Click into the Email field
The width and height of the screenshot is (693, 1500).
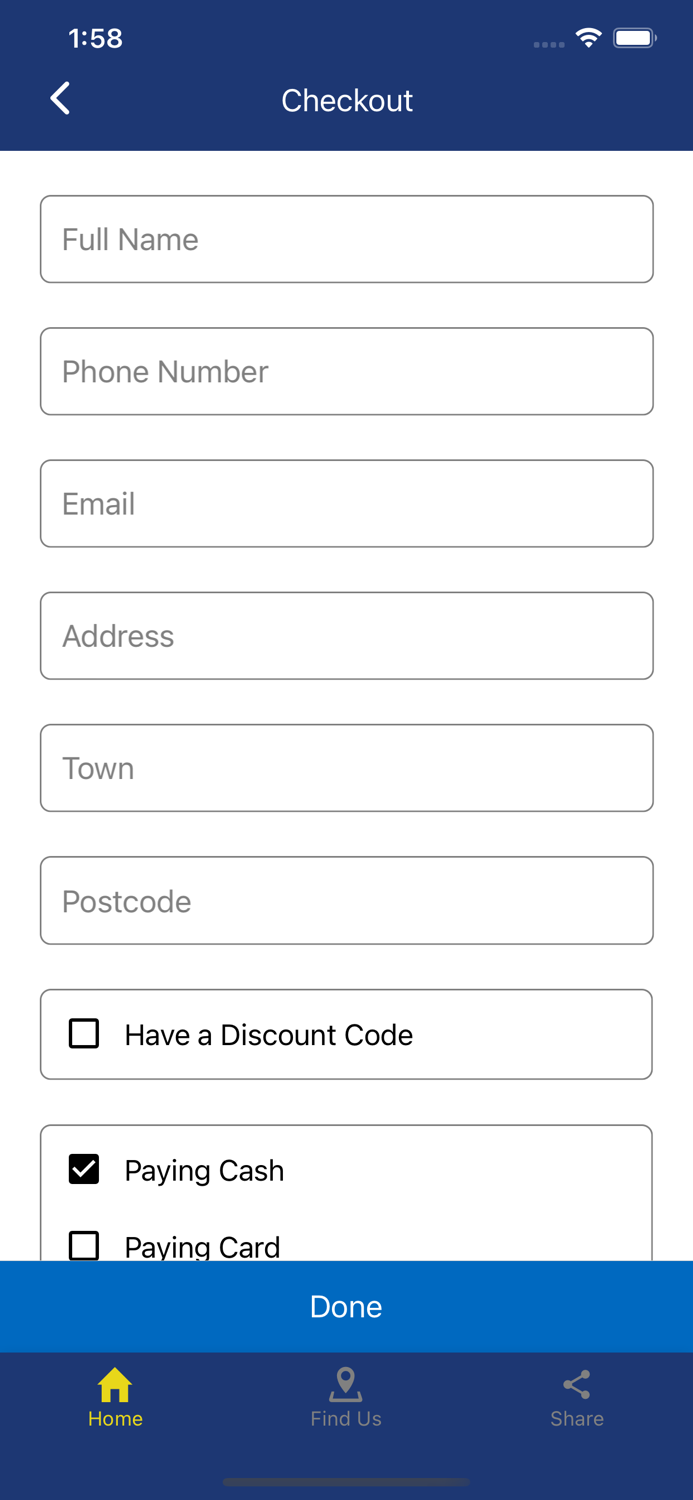click(x=347, y=504)
